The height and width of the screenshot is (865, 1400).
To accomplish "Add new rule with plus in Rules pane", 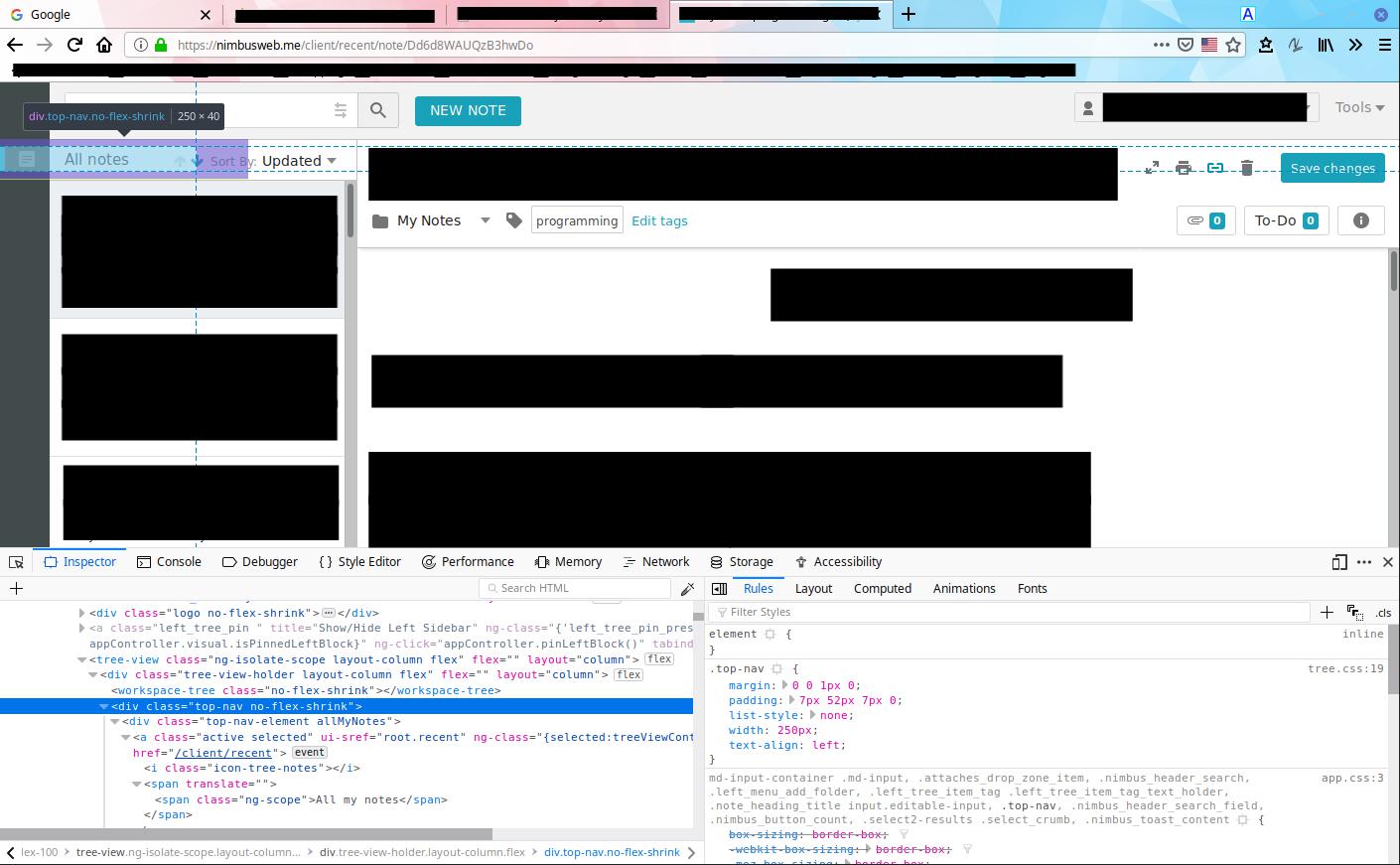I will click(x=1327, y=613).
